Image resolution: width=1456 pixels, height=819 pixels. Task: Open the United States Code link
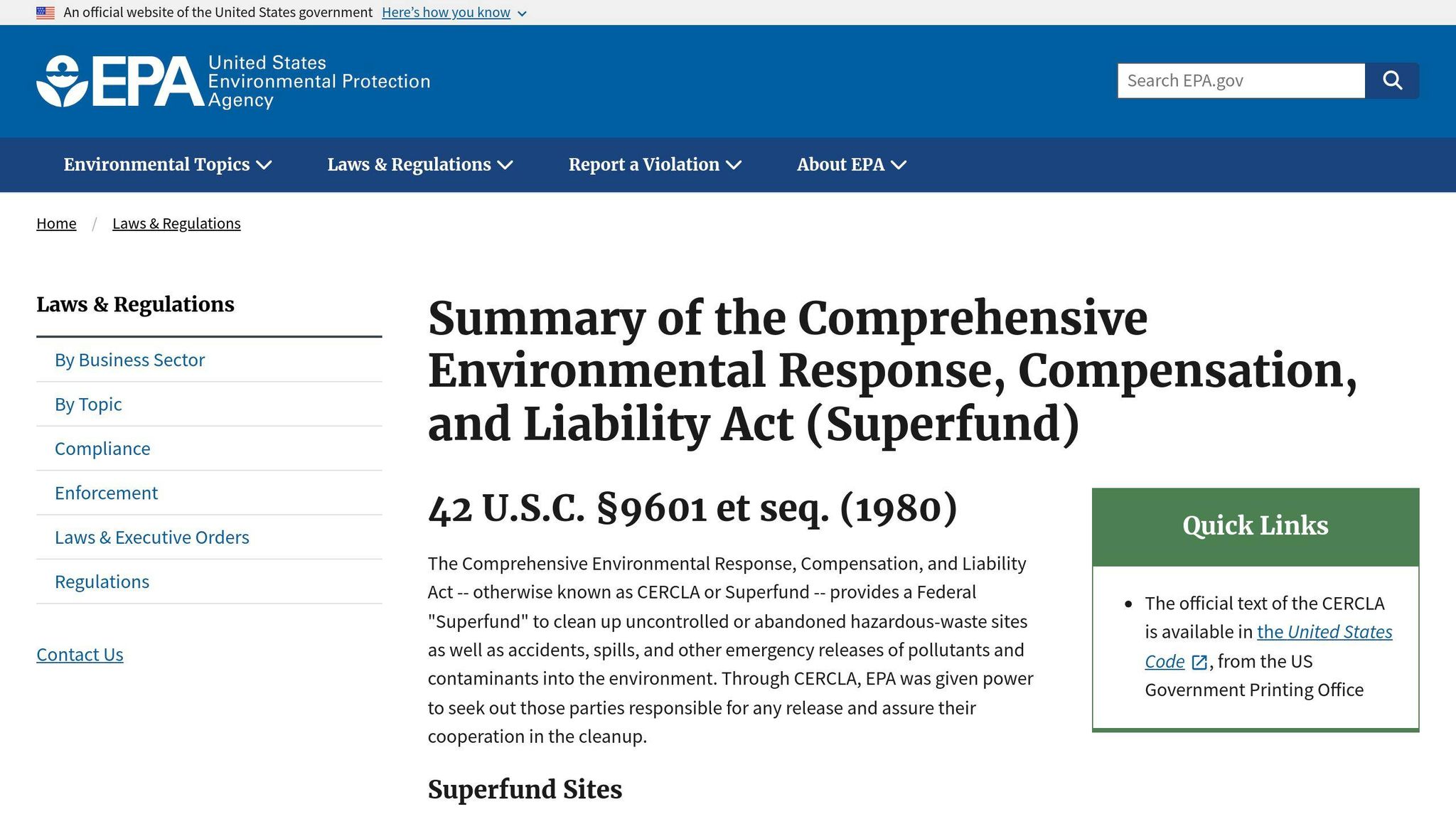pyautogui.click(x=1324, y=632)
